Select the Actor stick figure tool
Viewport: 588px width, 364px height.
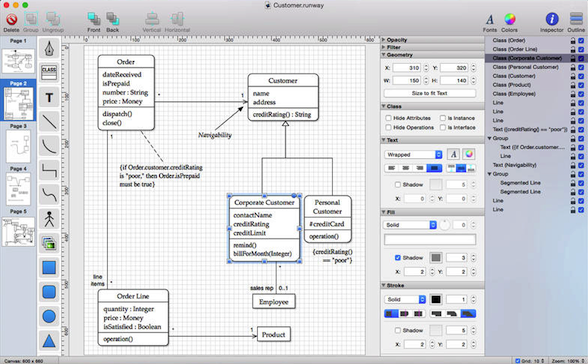[49, 219]
